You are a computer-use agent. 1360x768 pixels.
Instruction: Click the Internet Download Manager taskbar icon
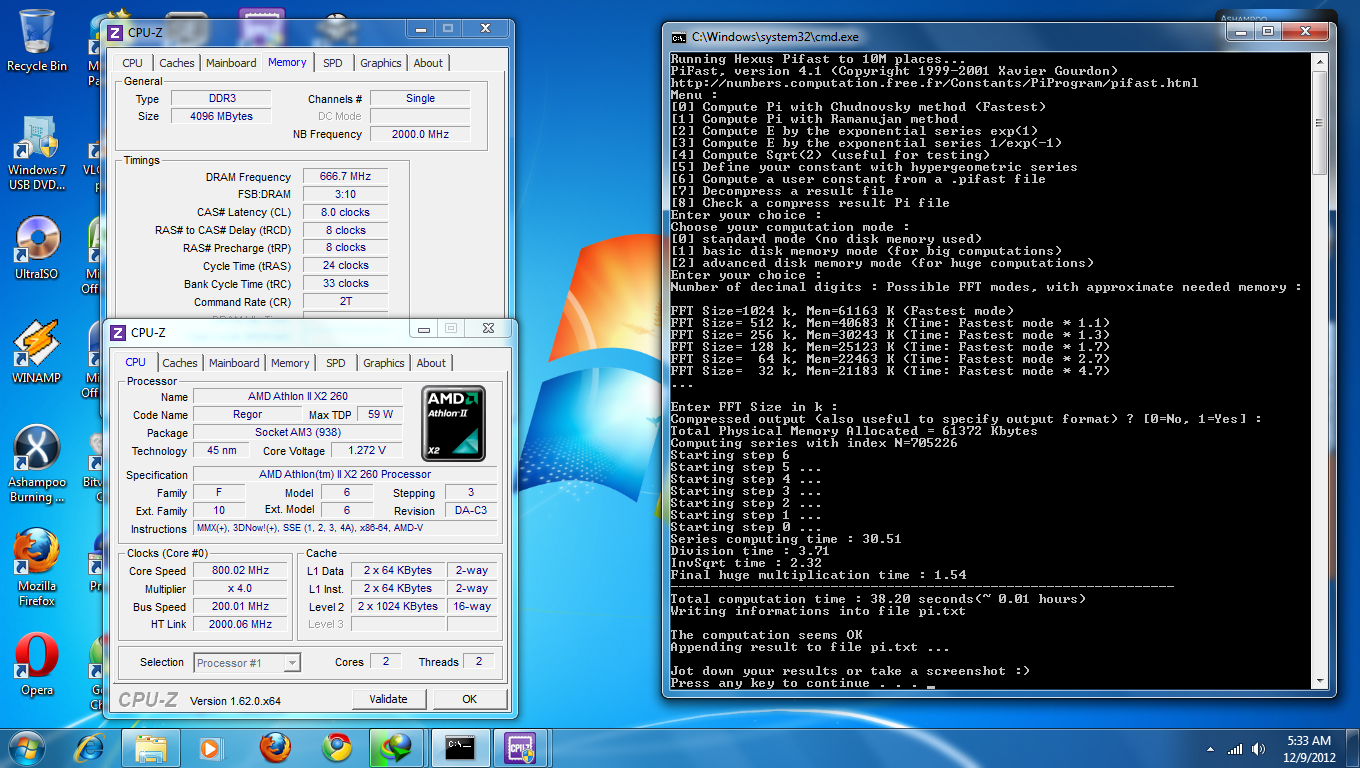(396, 748)
